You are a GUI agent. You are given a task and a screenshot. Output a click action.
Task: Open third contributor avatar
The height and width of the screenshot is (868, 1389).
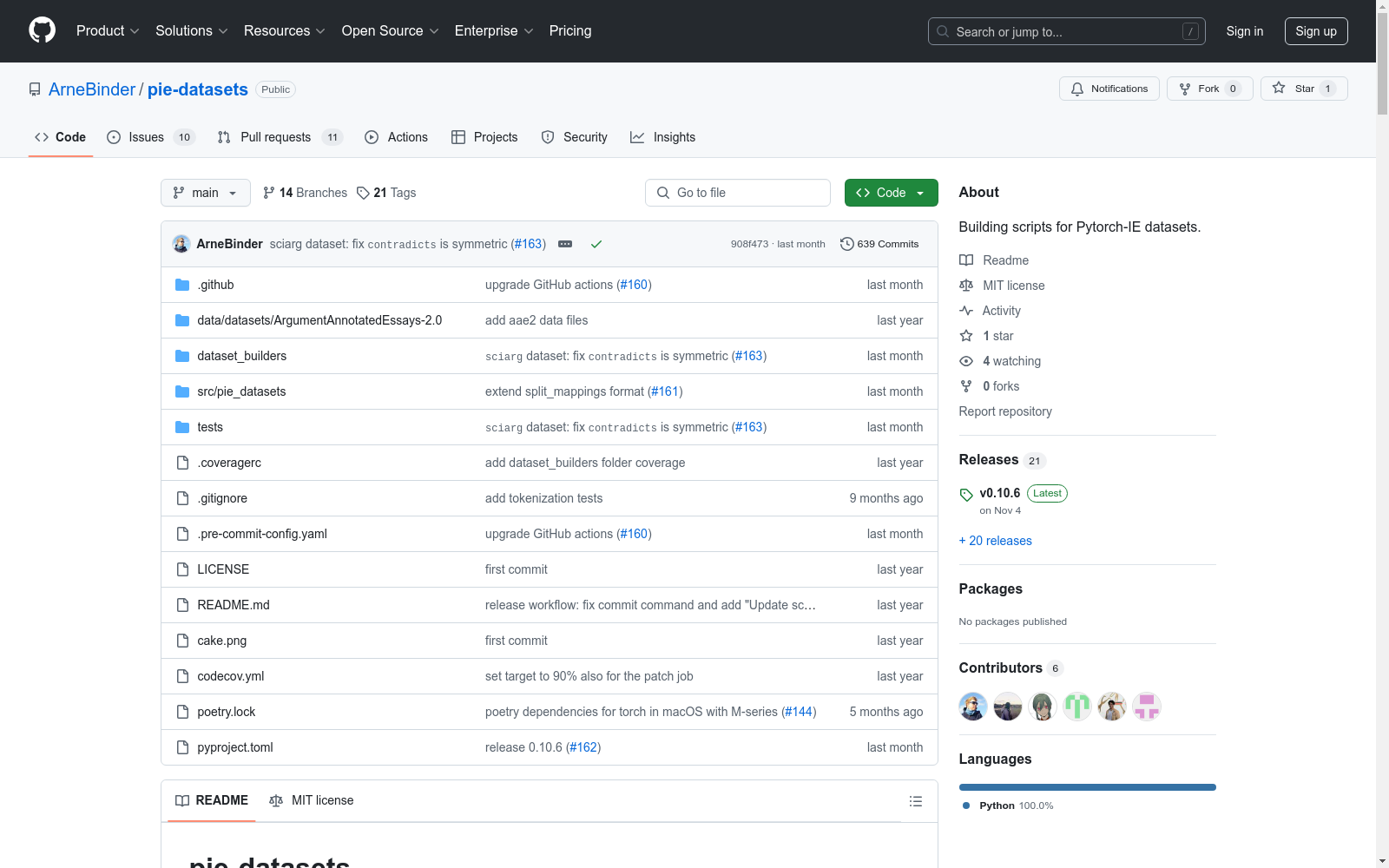pos(1043,707)
